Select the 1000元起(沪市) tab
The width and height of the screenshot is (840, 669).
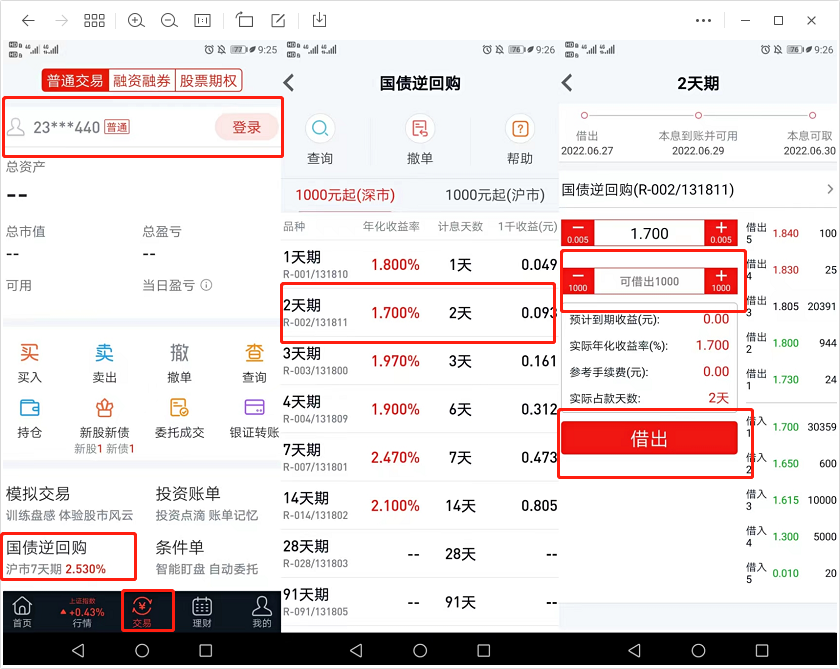coord(495,195)
